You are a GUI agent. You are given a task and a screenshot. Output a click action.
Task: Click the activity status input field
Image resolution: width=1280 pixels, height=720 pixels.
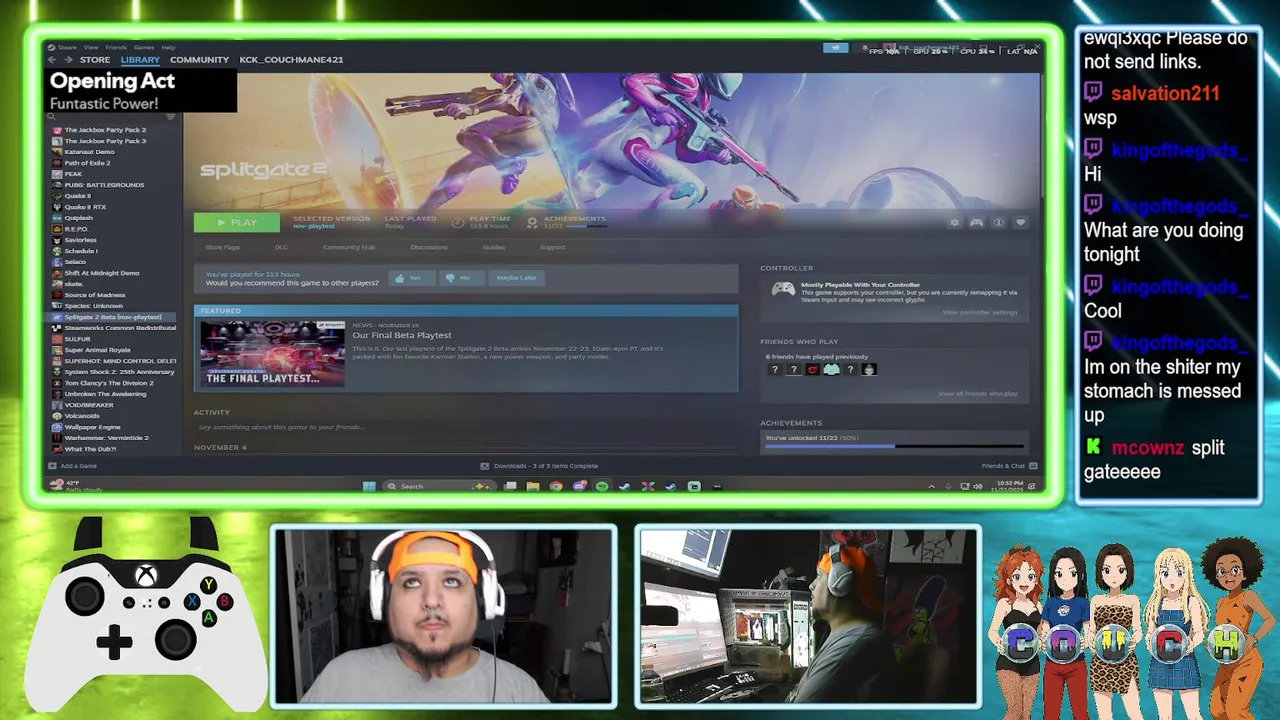(465, 427)
